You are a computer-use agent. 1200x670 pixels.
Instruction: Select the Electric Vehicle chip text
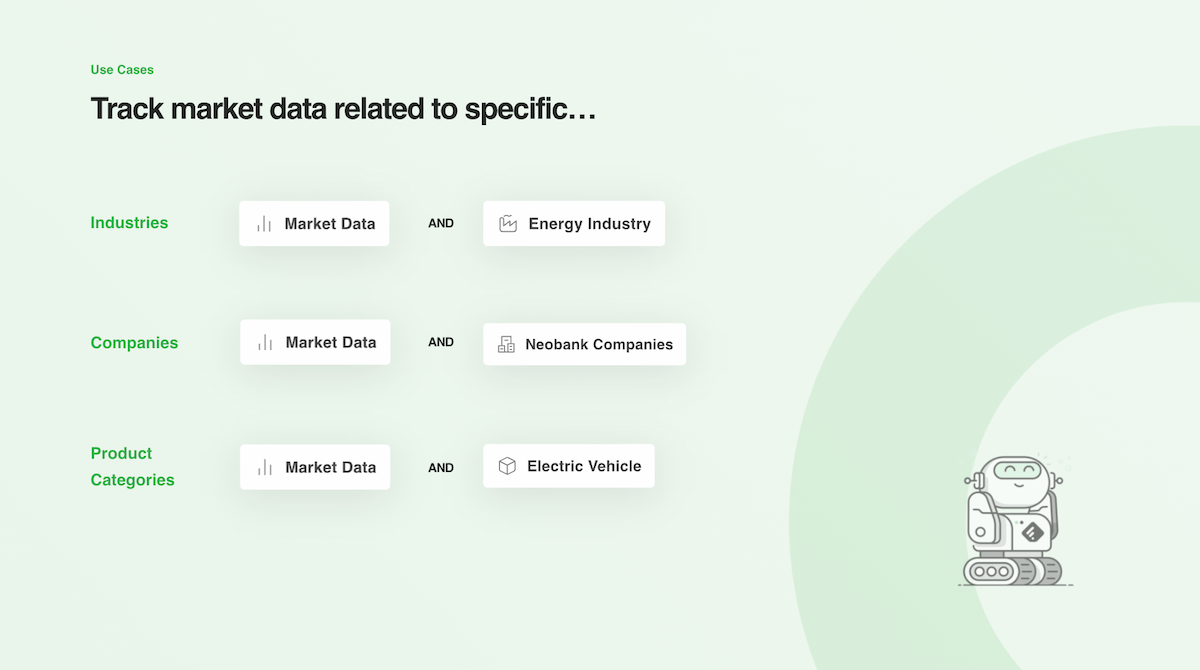click(584, 466)
